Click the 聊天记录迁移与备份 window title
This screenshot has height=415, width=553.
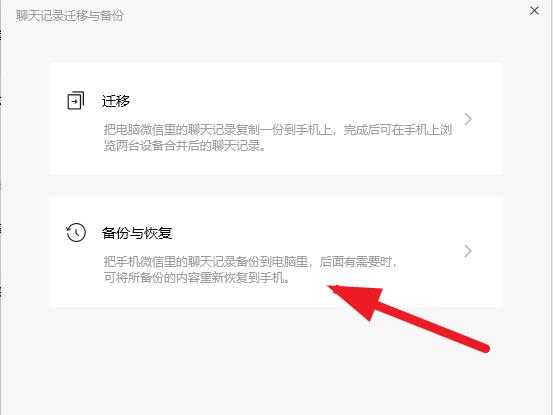click(x=70, y=16)
